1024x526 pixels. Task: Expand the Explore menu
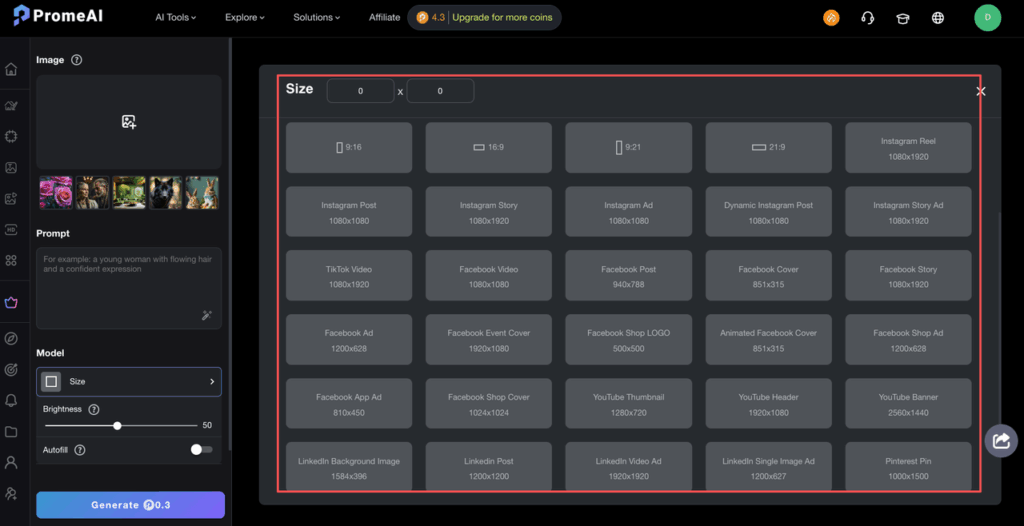point(245,18)
